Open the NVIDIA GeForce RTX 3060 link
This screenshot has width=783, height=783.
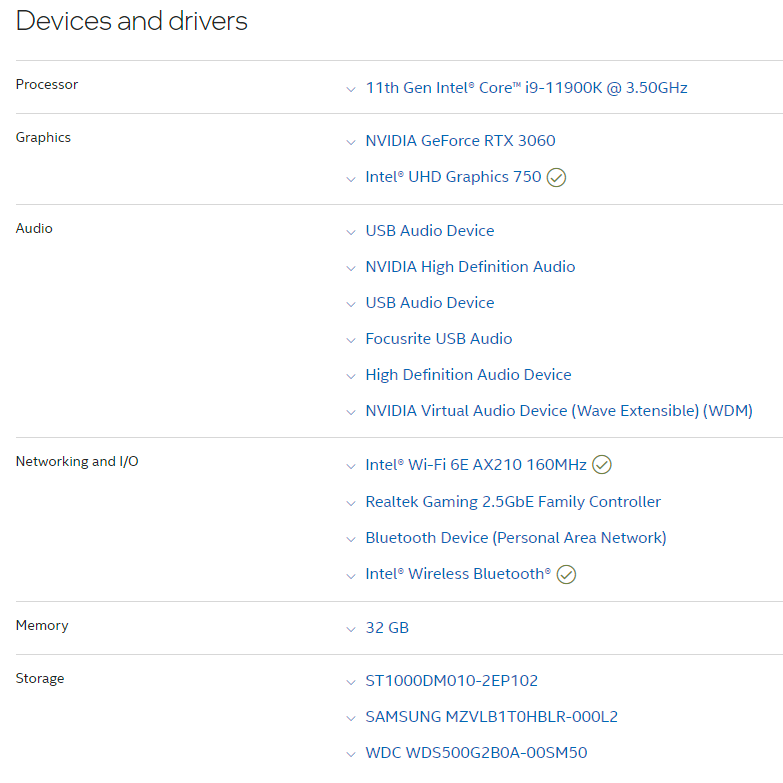tap(460, 141)
